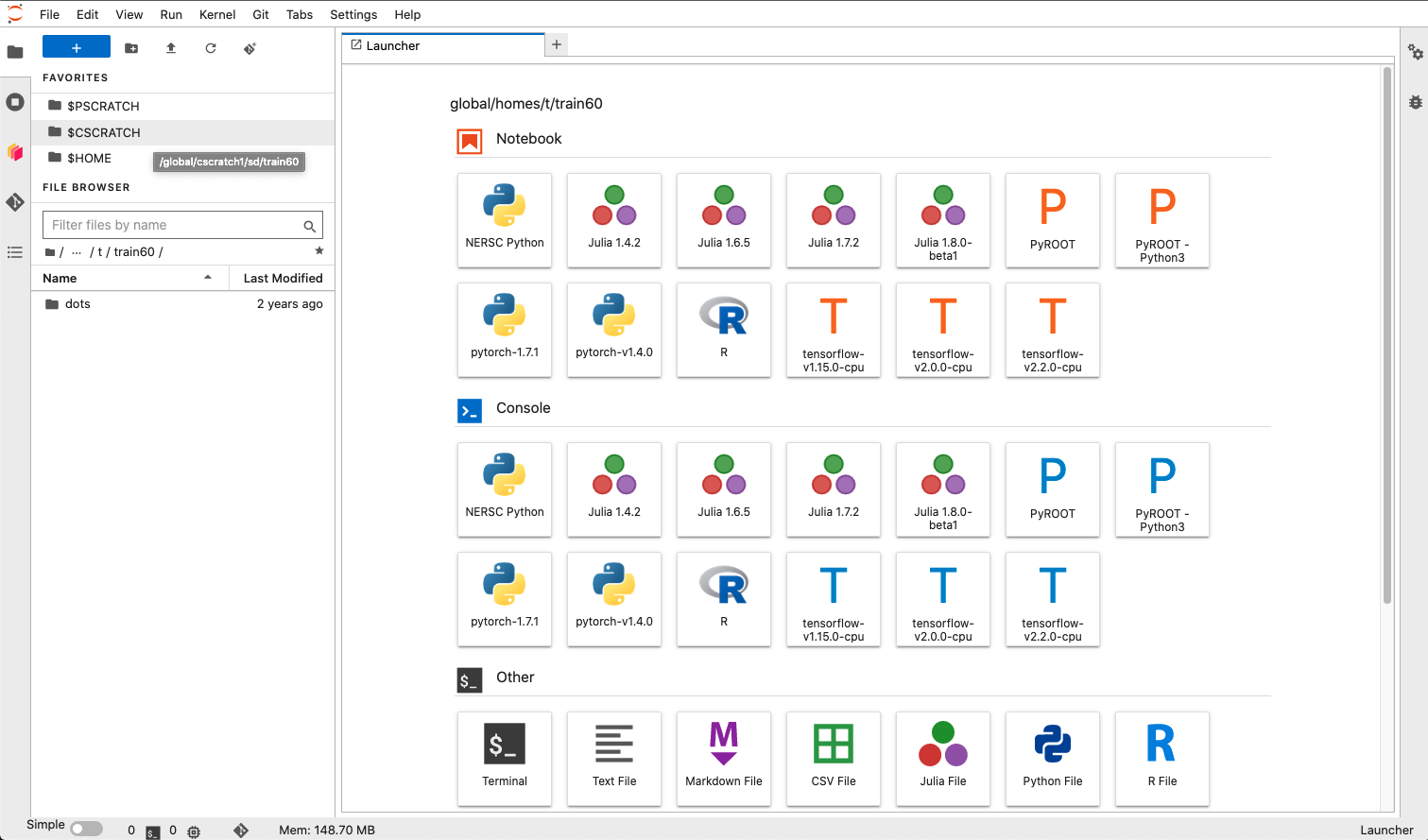The image size is (1428, 840).
Task: Launch pytorch-v1.4.0 notebook
Action: pos(614,330)
